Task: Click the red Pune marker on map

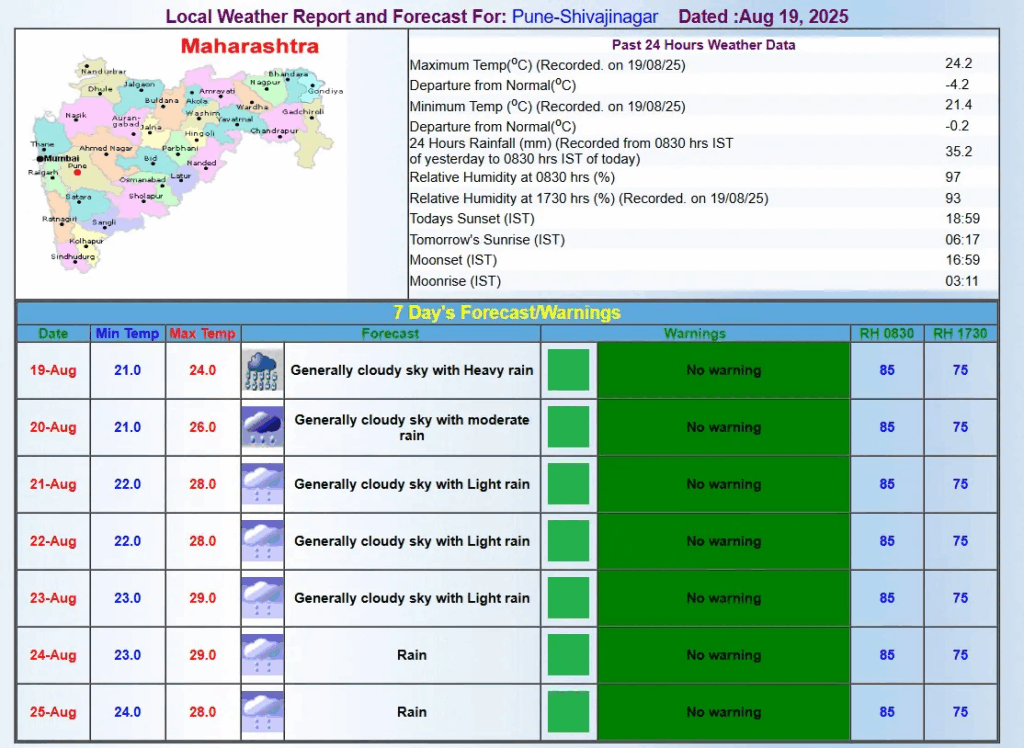Action: [77, 172]
